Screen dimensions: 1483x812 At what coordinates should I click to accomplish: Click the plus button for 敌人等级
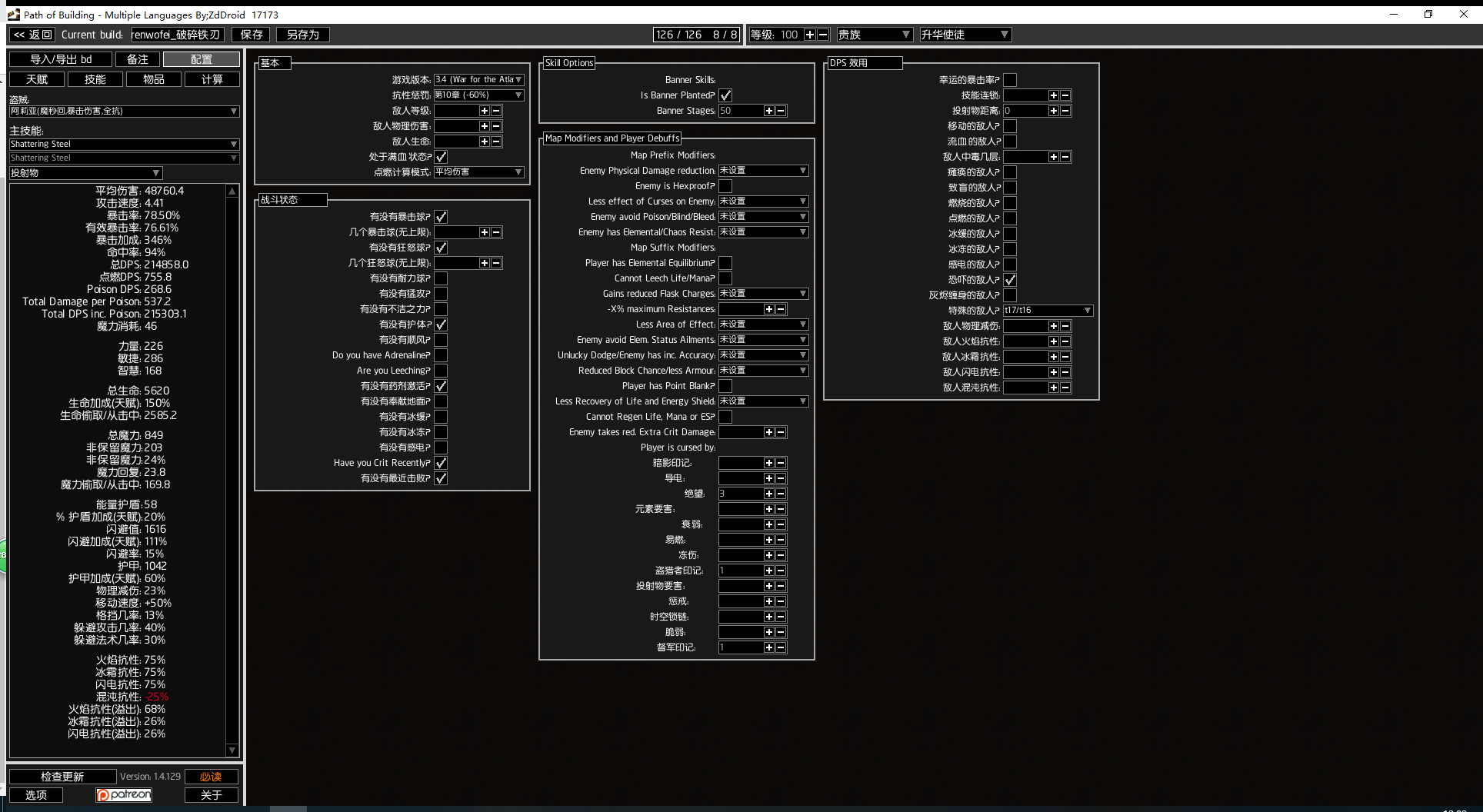[484, 111]
